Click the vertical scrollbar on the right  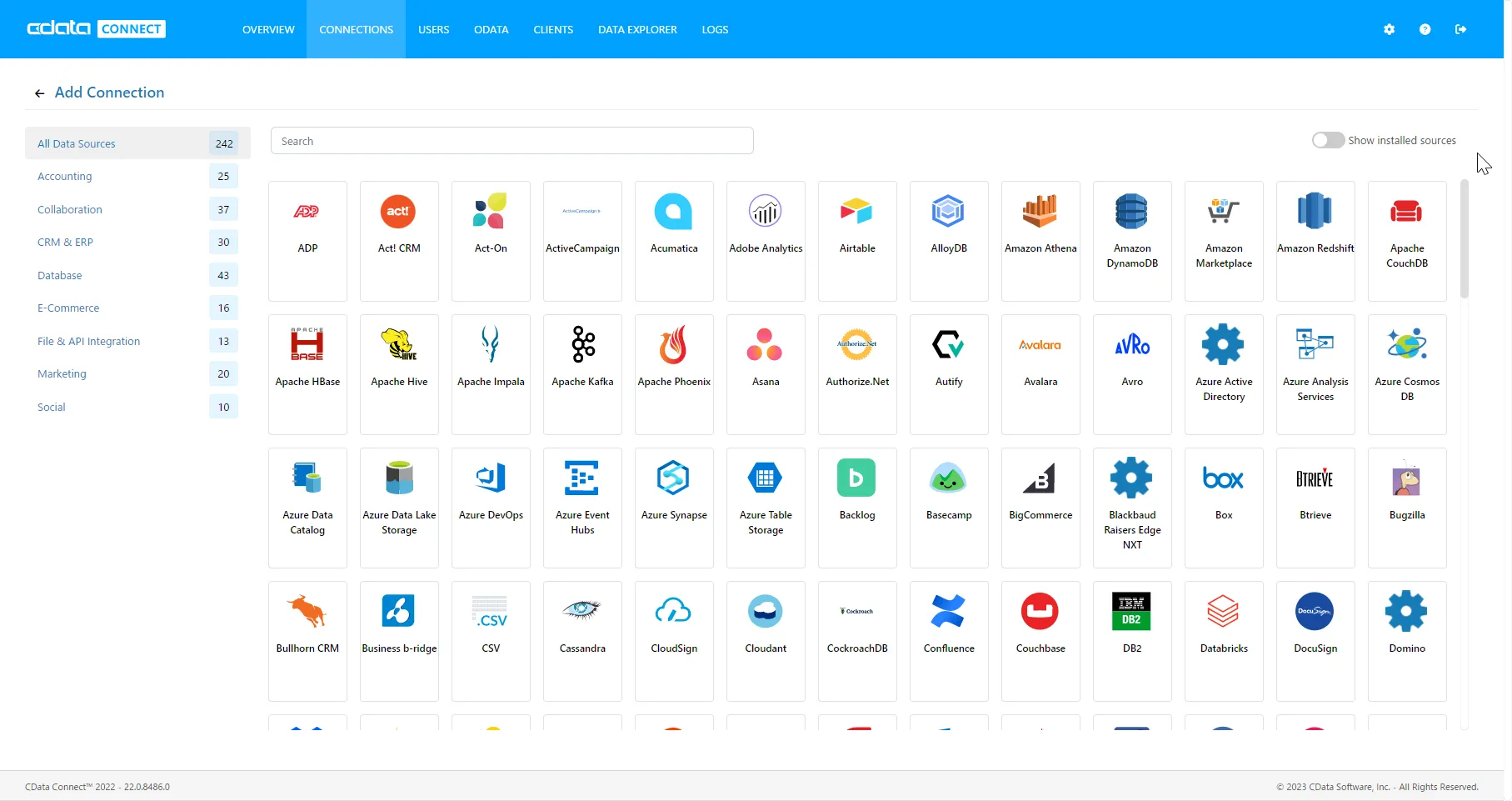pos(1465,238)
